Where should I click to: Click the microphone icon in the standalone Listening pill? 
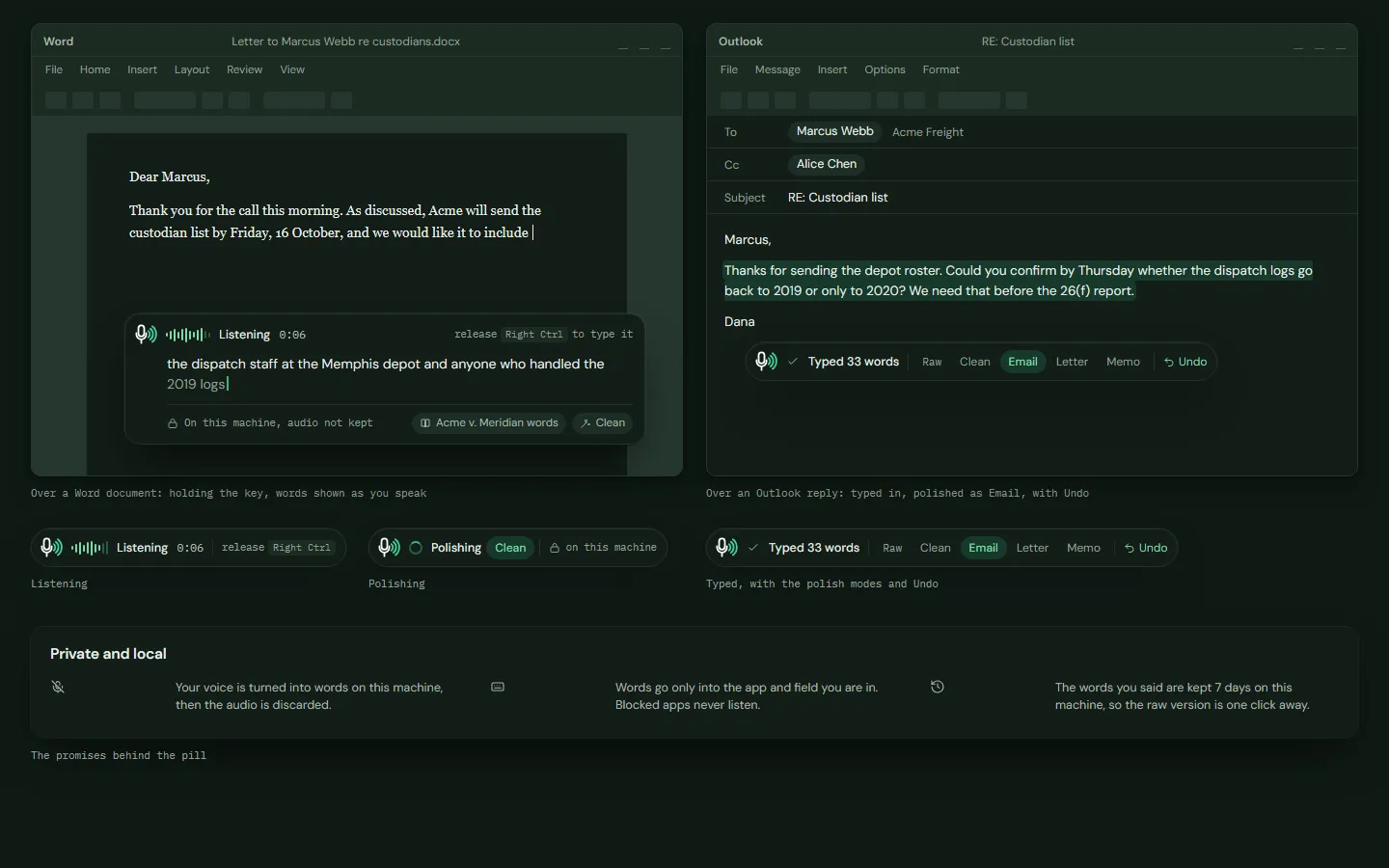tap(51, 547)
